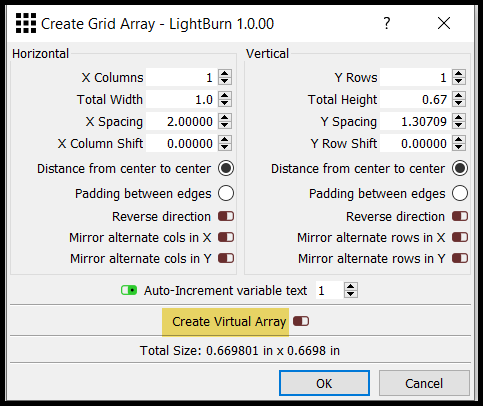This screenshot has width=483, height=406.
Task: Click the question mark help button
Action: [x=386, y=23]
